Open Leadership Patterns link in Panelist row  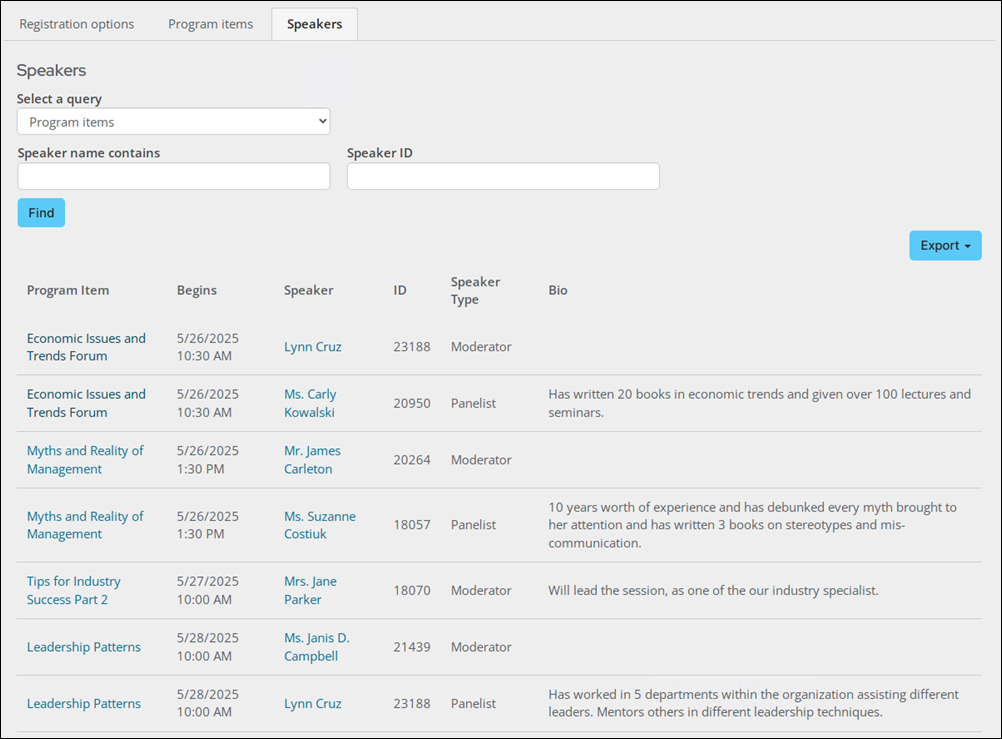(x=84, y=703)
